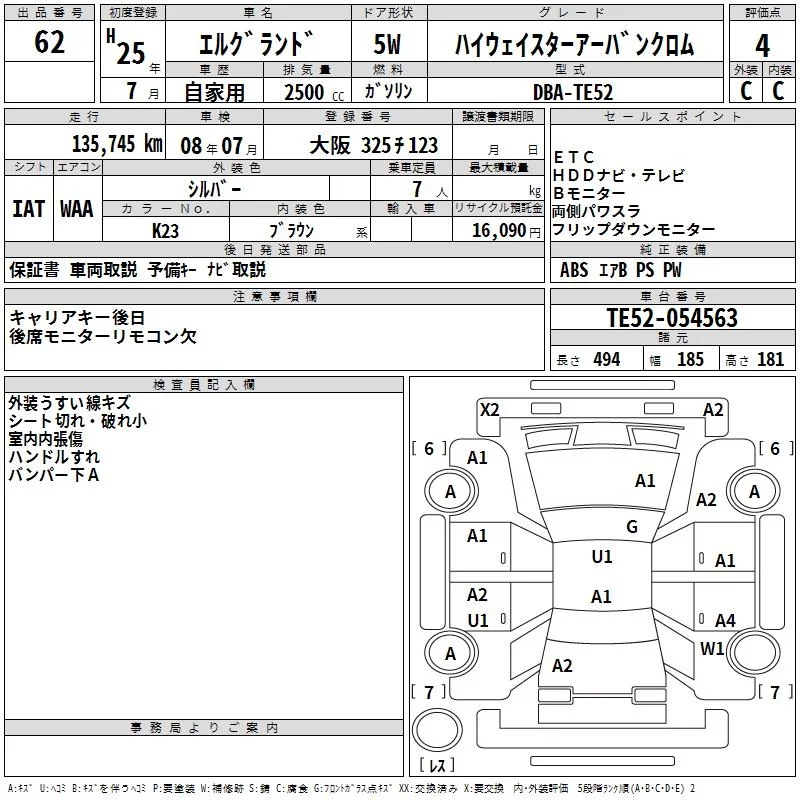Click the displacement value 2500 cc
Image resolution: width=800 pixels, height=800 pixels.
[314, 92]
